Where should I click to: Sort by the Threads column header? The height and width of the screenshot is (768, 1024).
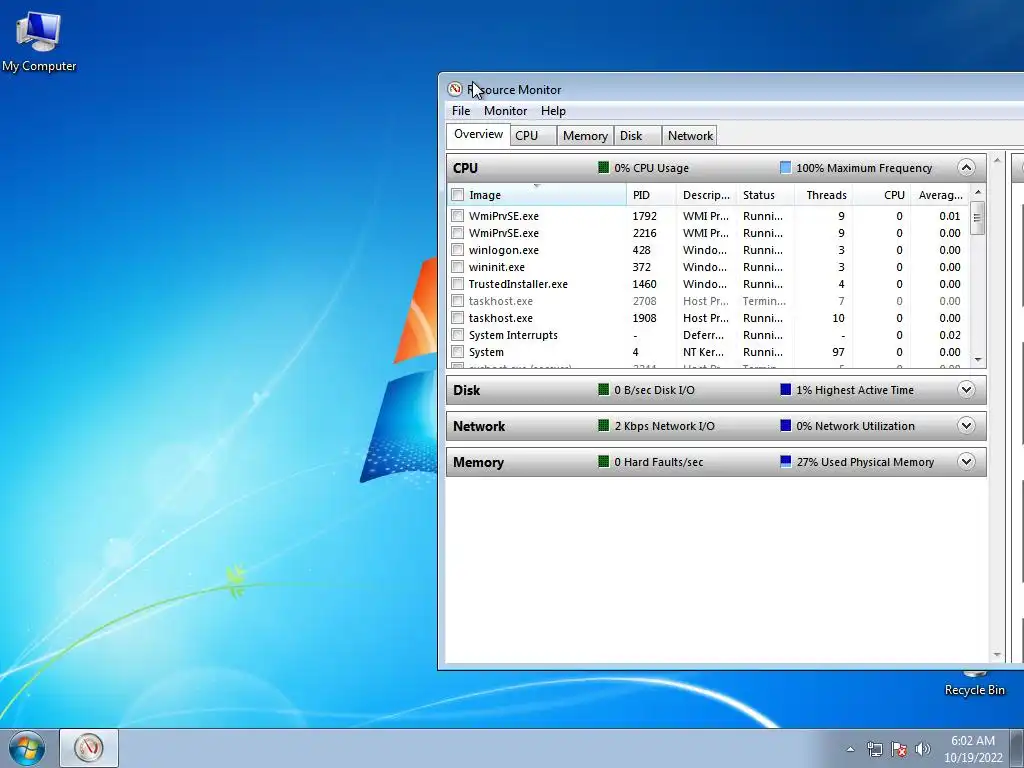point(823,195)
